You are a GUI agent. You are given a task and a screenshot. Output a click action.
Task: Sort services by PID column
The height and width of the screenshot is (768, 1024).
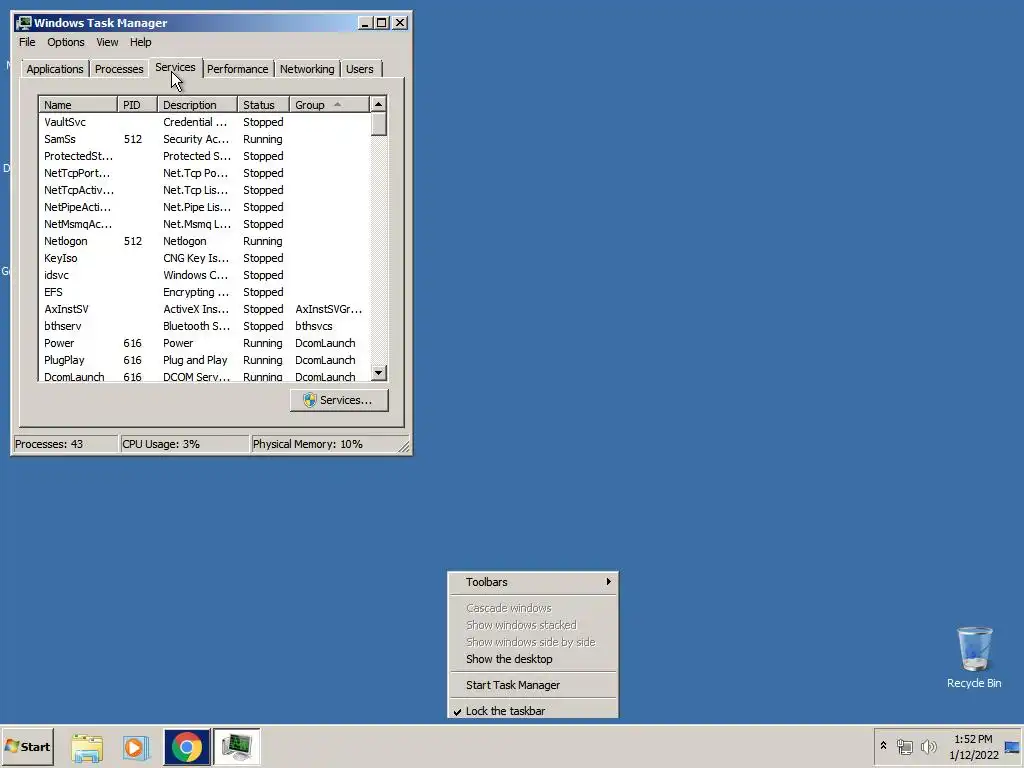tap(138, 105)
